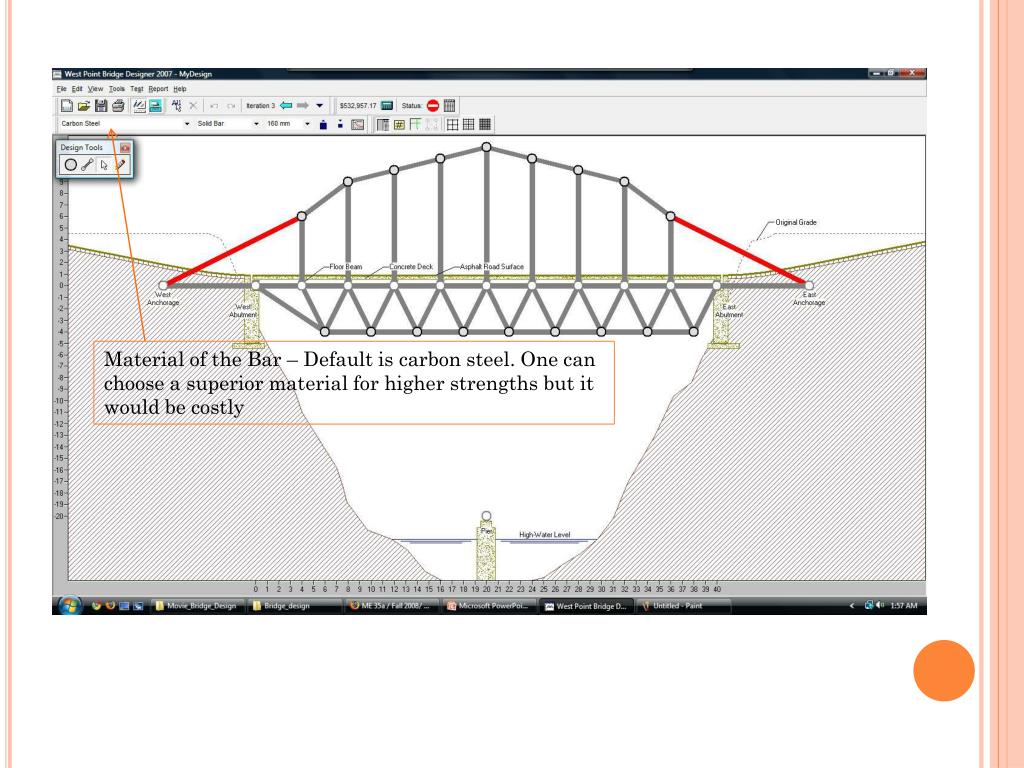This screenshot has width=1024, height=768.
Task: Click the Undo icon
Action: (214, 105)
